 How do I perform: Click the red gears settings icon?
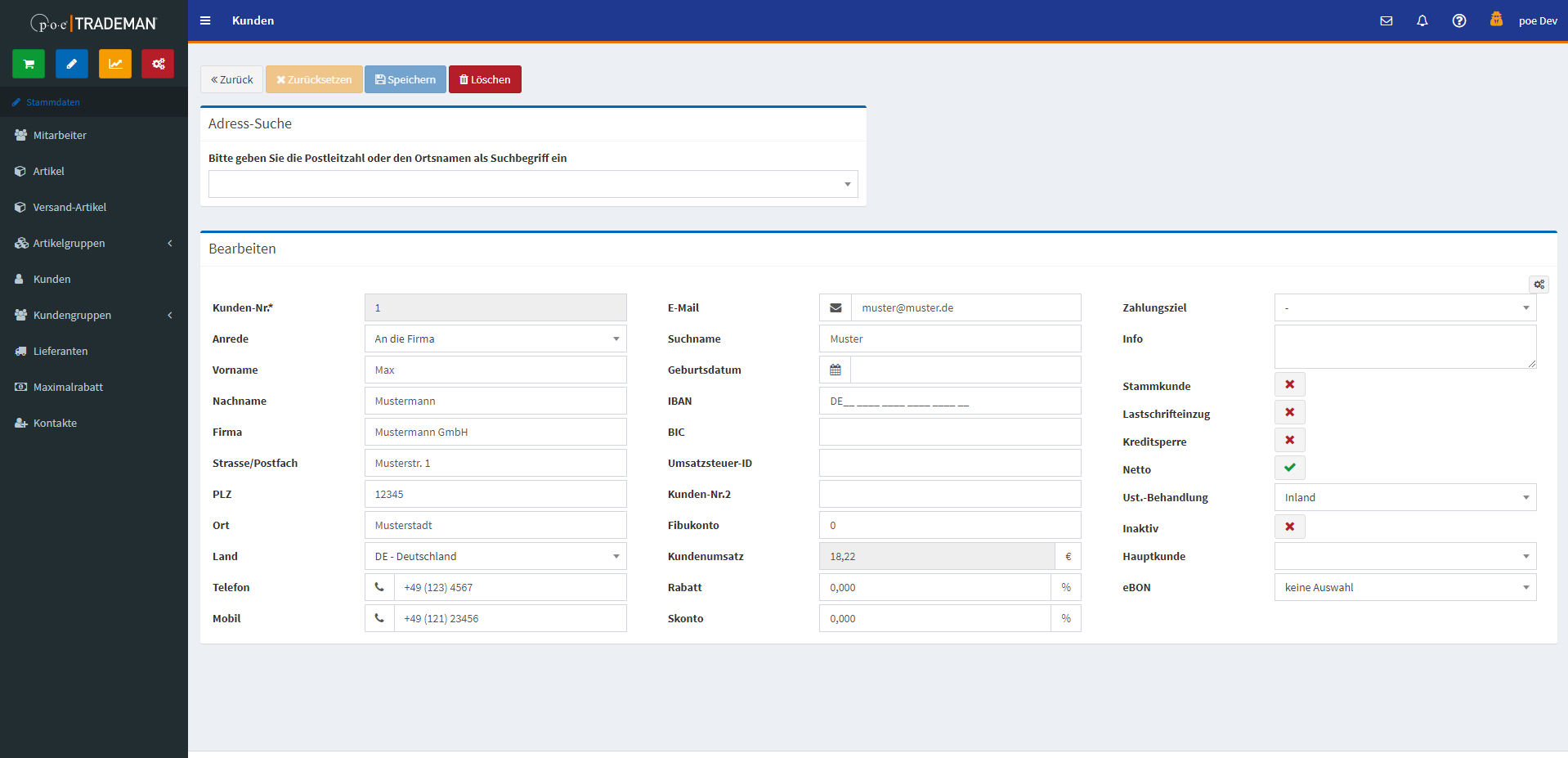point(158,64)
